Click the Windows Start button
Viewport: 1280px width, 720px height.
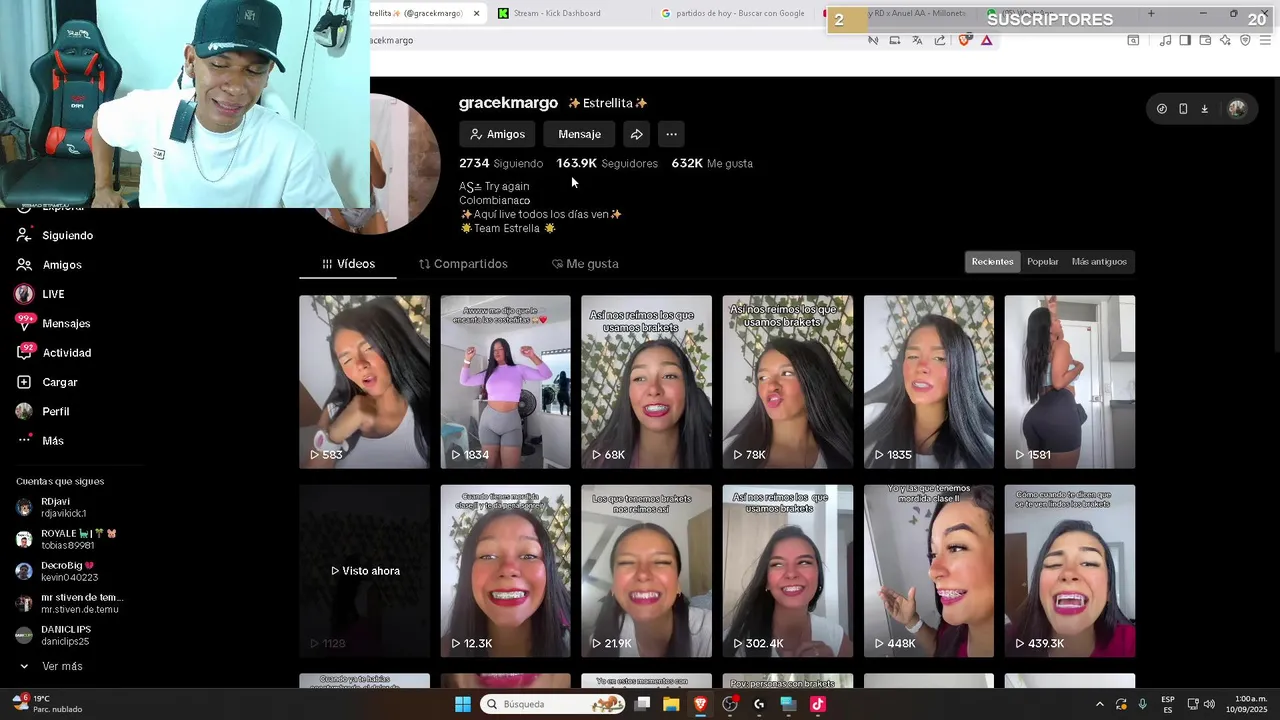pyautogui.click(x=463, y=704)
